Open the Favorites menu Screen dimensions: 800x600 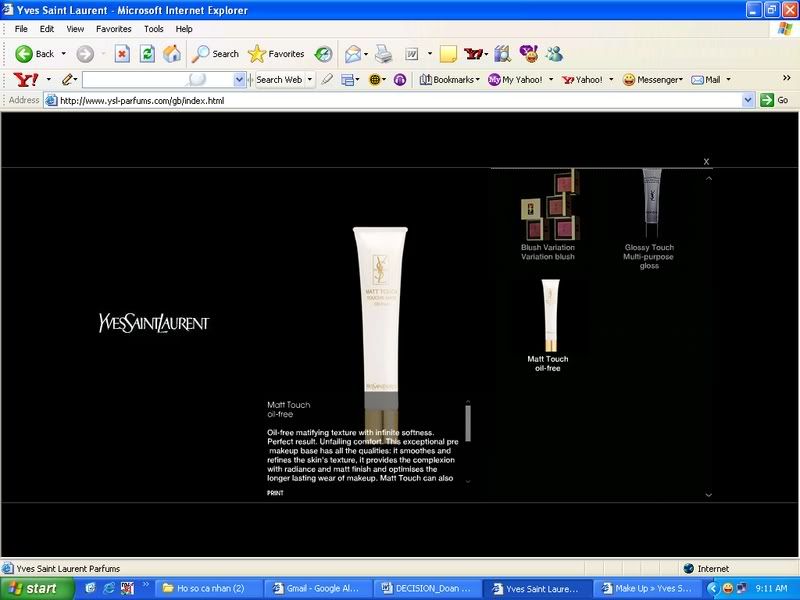[x=113, y=29]
